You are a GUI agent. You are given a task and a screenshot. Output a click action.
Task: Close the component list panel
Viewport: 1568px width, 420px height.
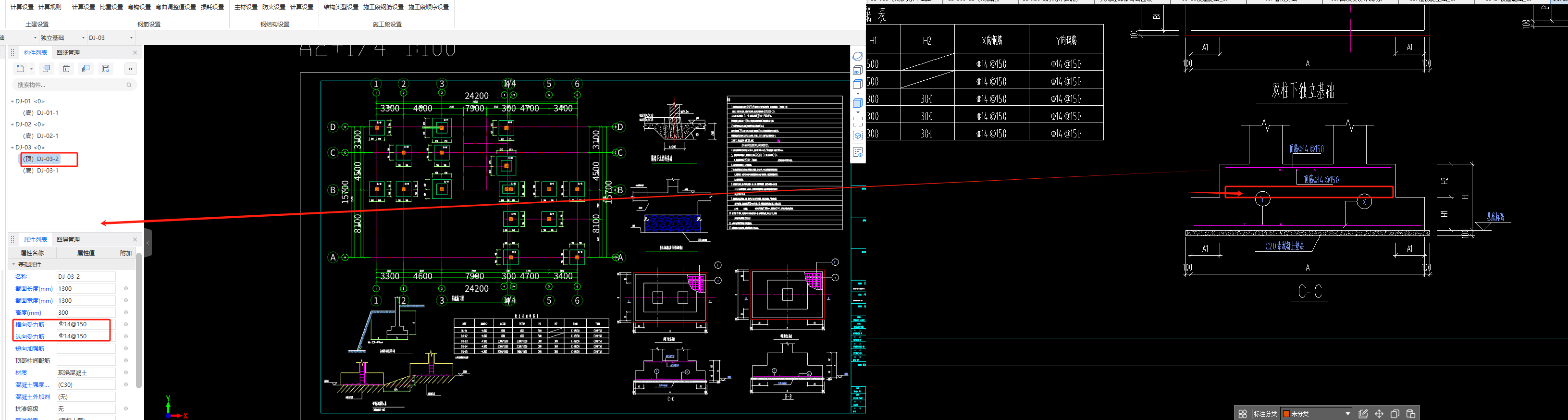click(x=135, y=53)
